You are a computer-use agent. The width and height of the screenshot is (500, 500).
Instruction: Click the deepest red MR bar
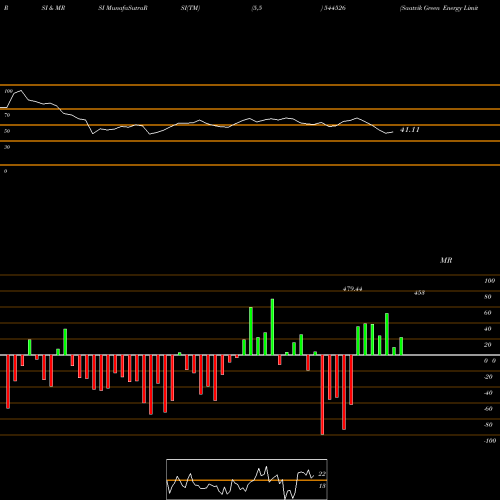coord(322,395)
